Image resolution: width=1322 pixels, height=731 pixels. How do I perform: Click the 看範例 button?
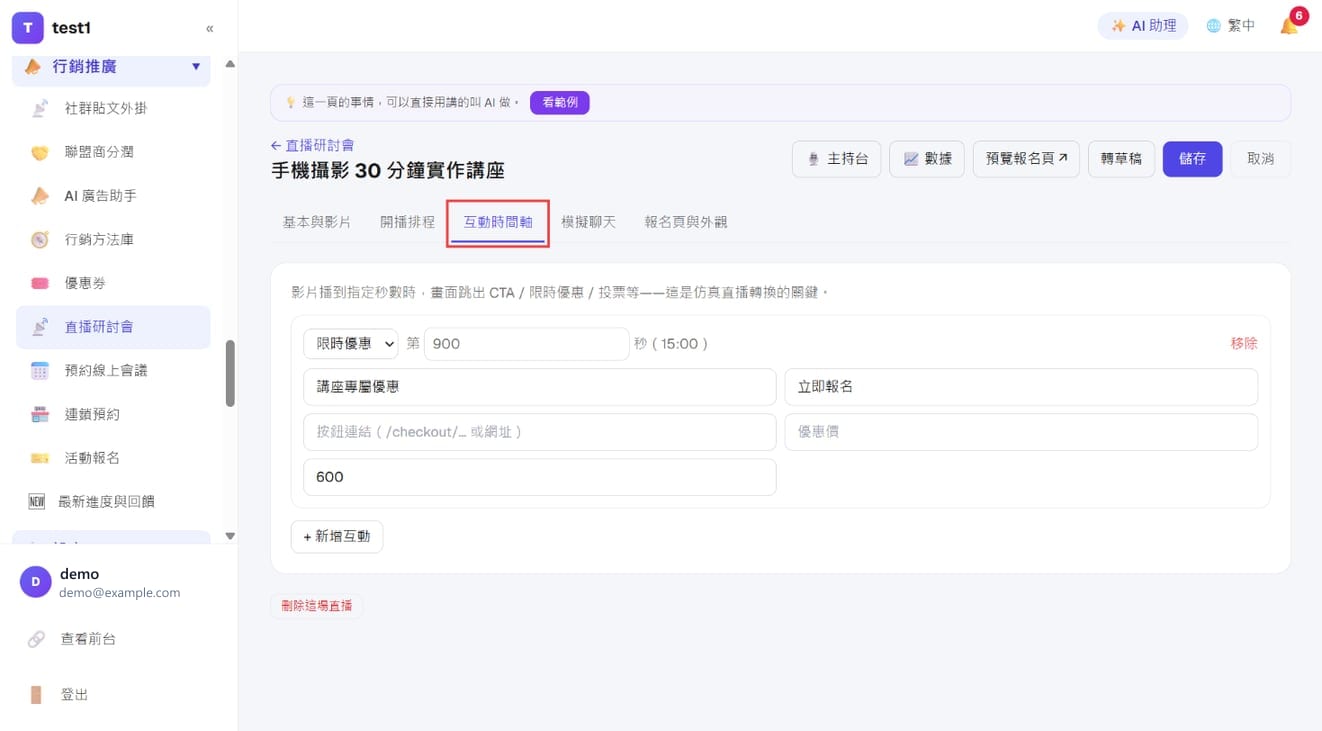click(560, 102)
